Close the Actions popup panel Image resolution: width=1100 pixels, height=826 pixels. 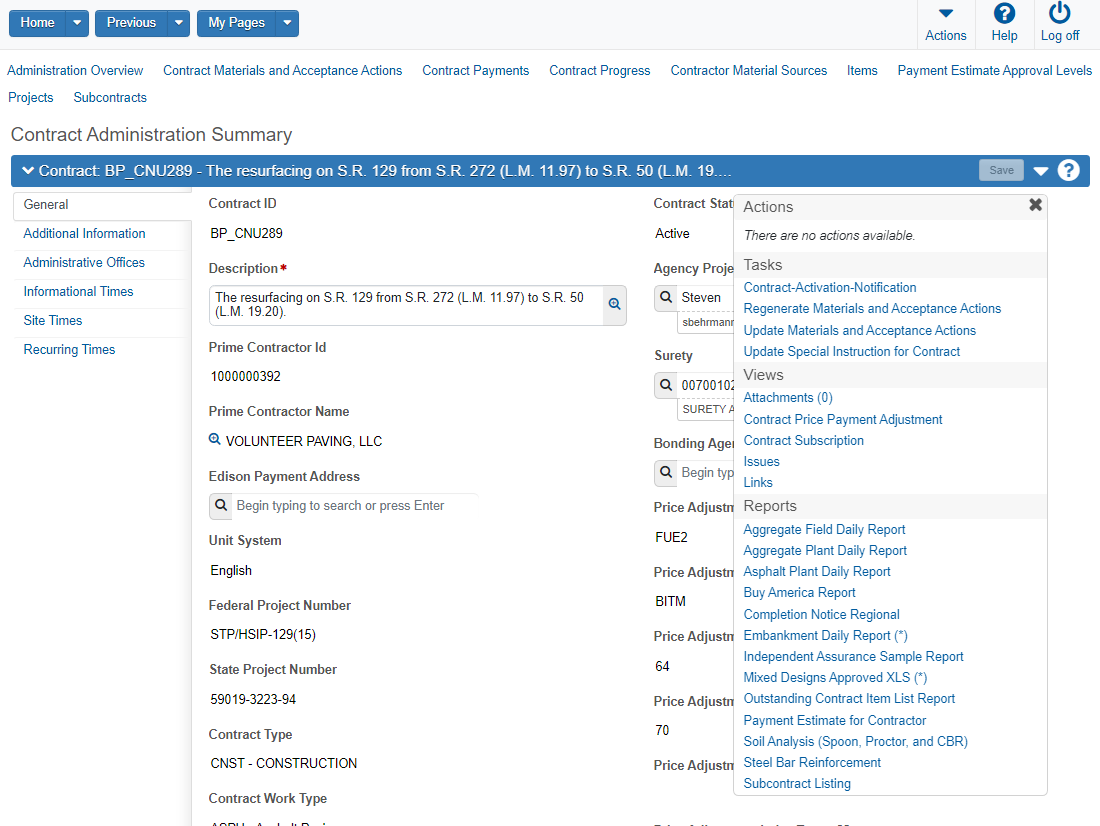1035,205
